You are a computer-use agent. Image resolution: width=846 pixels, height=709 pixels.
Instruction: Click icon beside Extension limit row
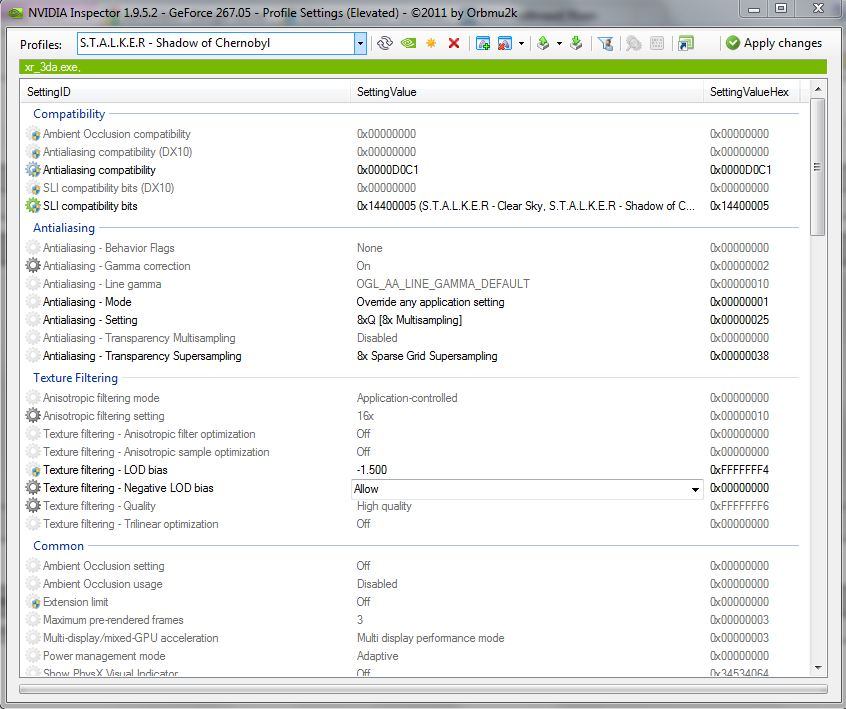pos(35,603)
